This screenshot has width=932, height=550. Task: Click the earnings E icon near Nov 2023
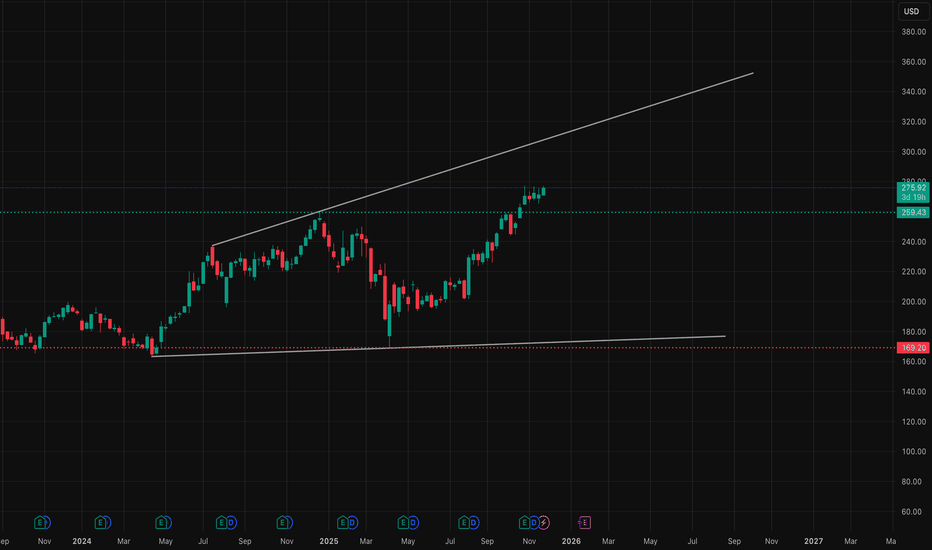coord(41,522)
